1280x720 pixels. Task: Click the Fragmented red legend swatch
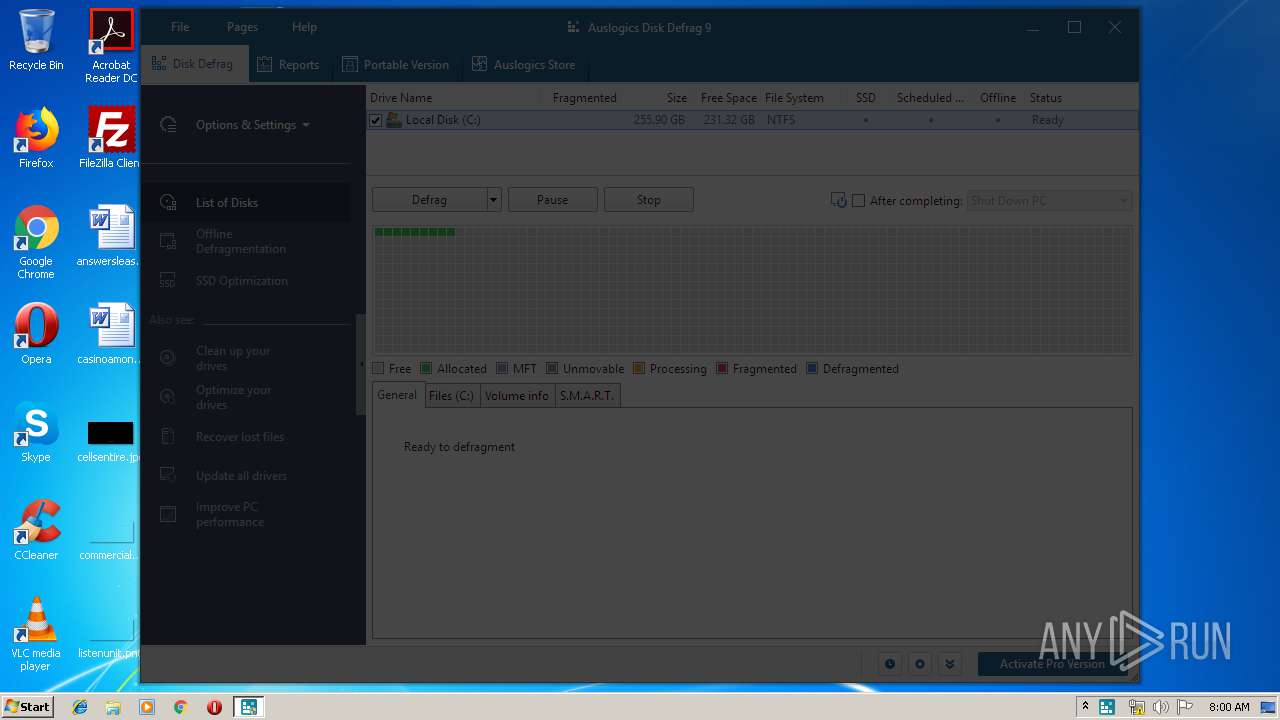(722, 369)
